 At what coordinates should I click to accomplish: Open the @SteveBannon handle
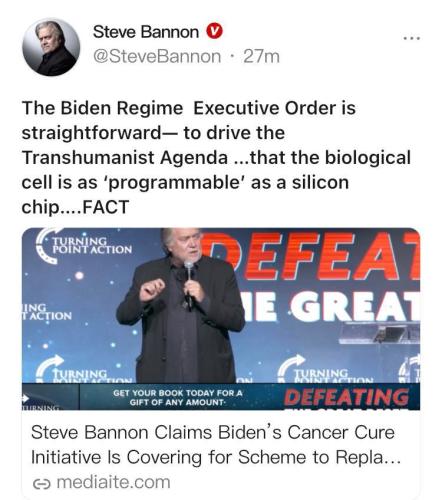point(157,57)
